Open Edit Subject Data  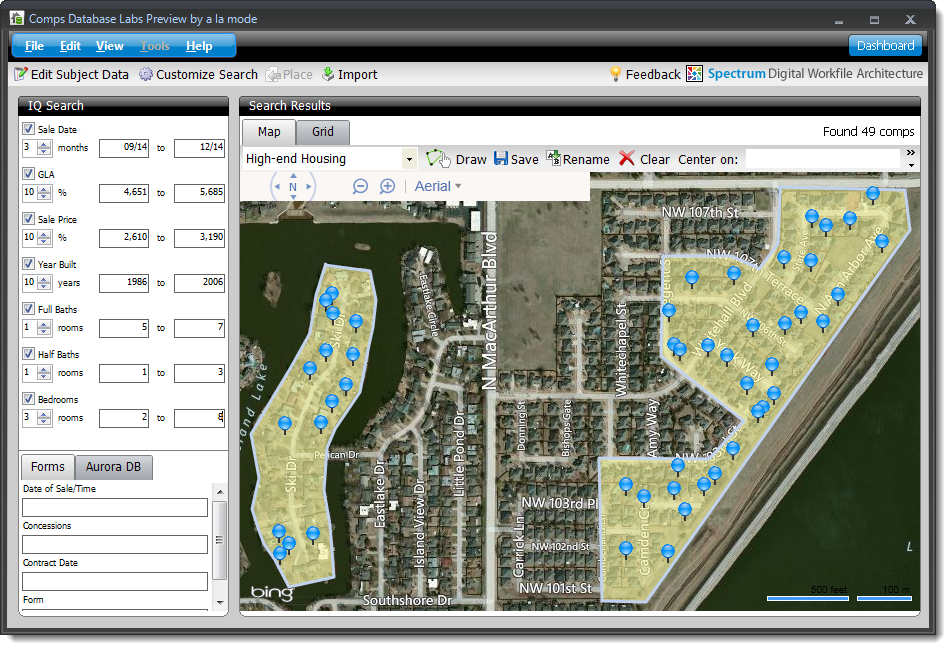(72, 74)
